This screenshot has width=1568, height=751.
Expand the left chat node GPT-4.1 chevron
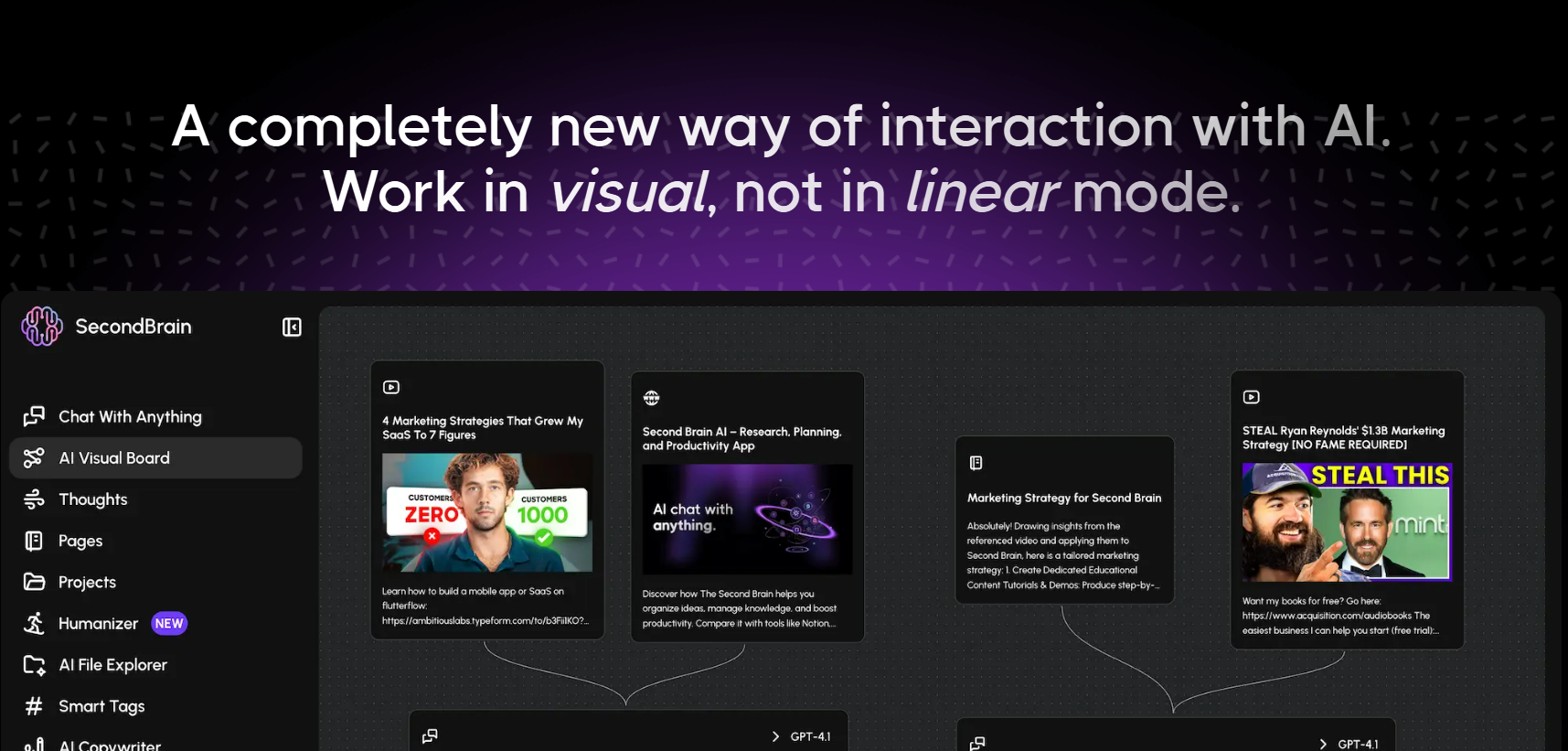point(775,736)
